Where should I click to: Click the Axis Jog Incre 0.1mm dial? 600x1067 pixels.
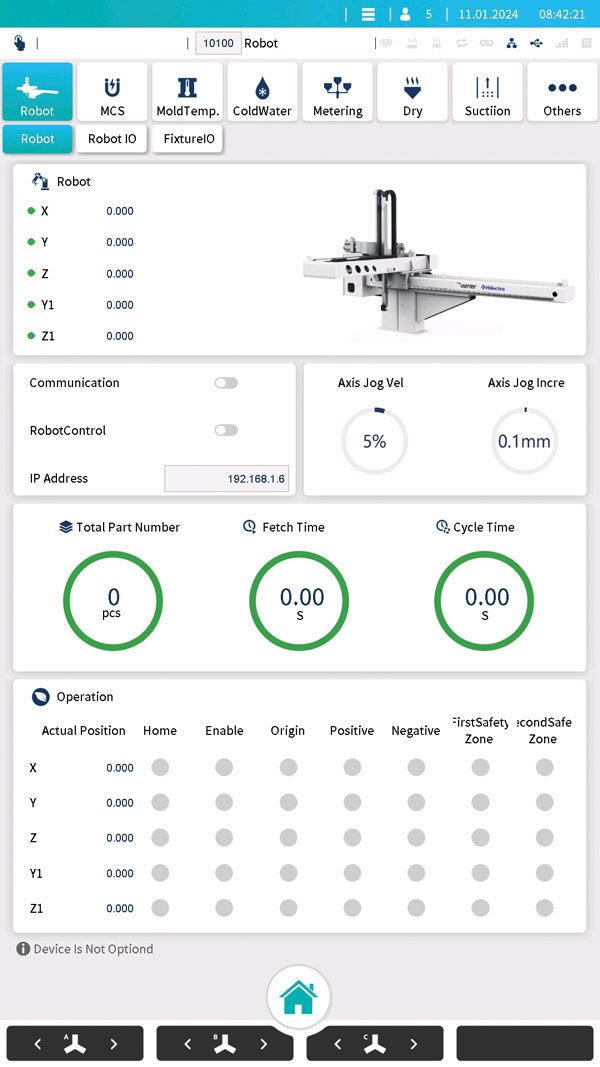point(524,441)
